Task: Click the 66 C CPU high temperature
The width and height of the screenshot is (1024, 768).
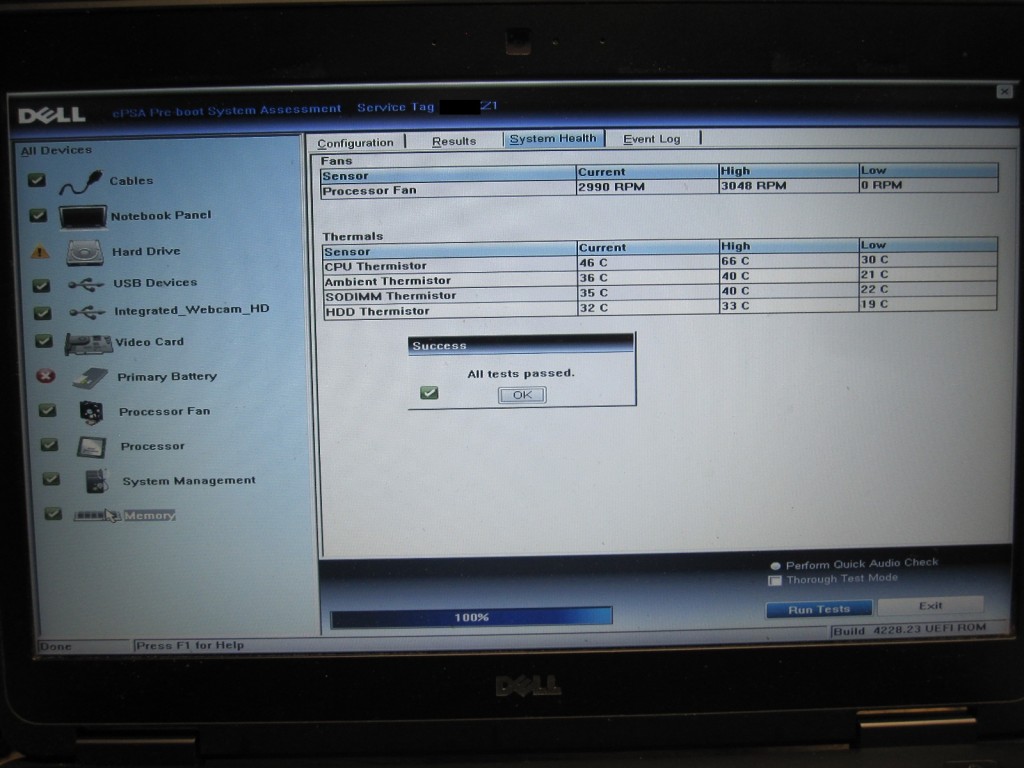Action: click(735, 261)
